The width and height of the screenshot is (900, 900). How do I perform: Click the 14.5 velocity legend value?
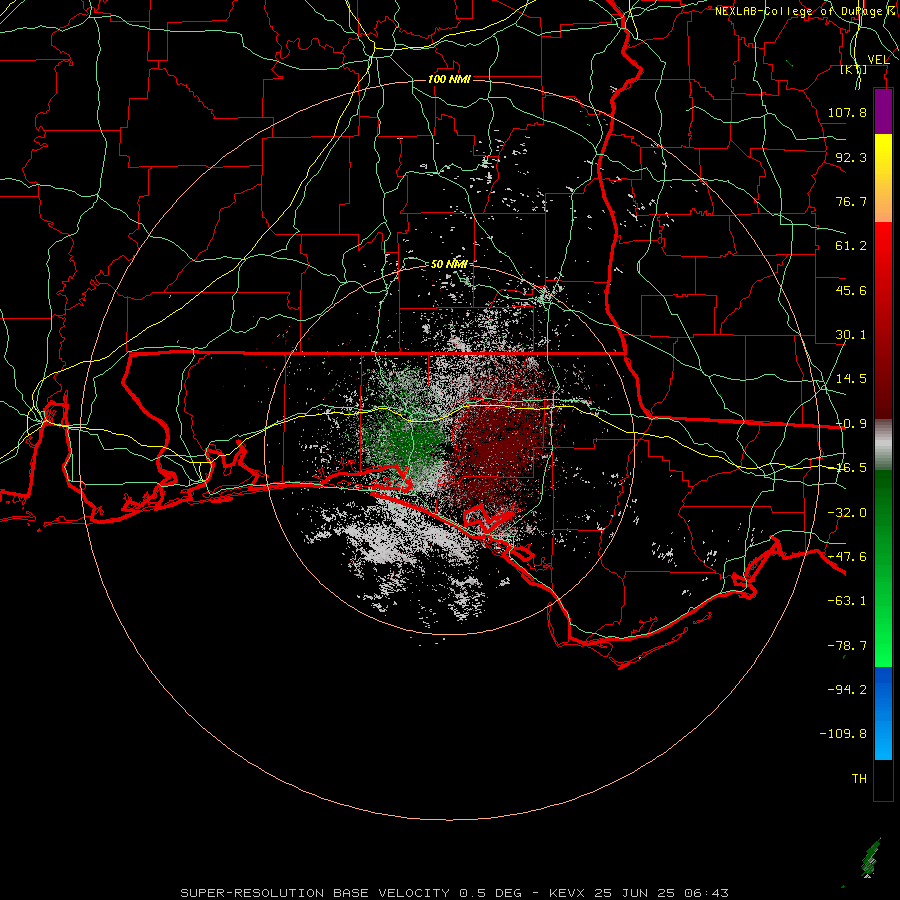coord(851,379)
